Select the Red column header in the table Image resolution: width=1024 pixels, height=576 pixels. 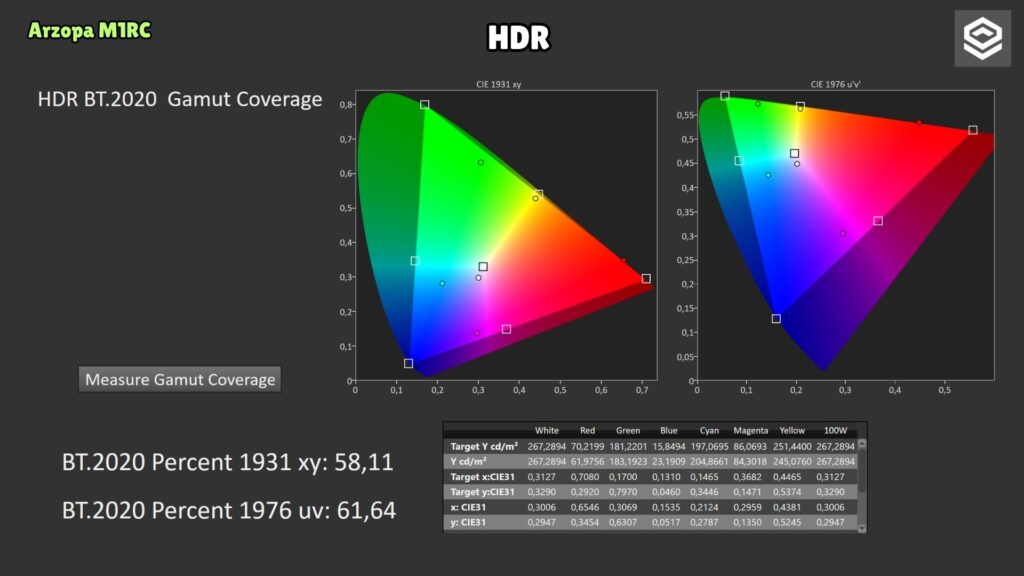(x=587, y=430)
